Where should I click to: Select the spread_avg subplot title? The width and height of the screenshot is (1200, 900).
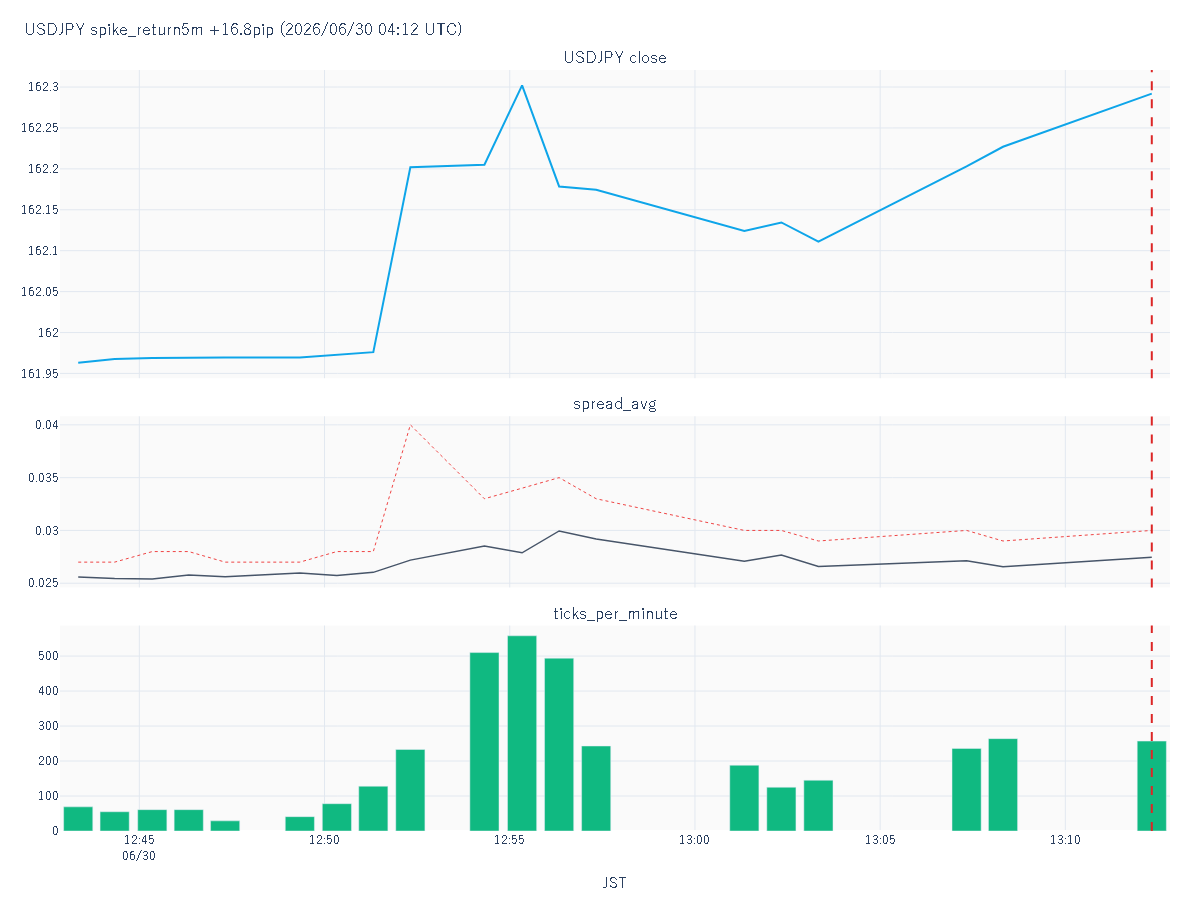coord(615,405)
